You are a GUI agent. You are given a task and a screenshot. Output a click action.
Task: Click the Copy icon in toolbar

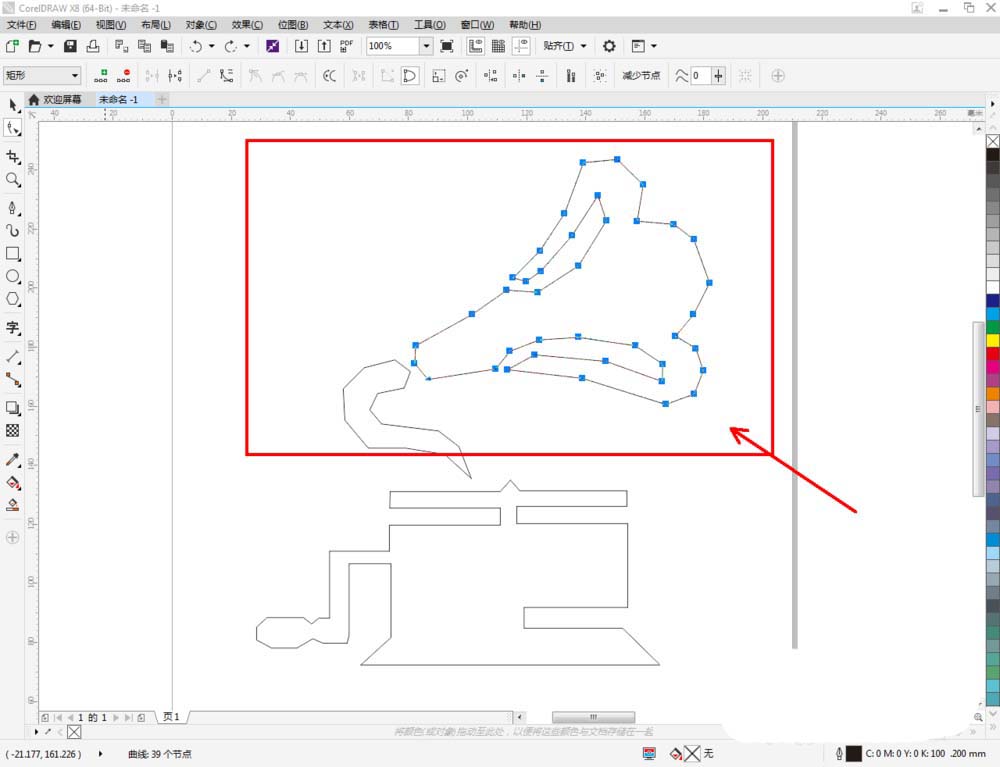click(144, 46)
